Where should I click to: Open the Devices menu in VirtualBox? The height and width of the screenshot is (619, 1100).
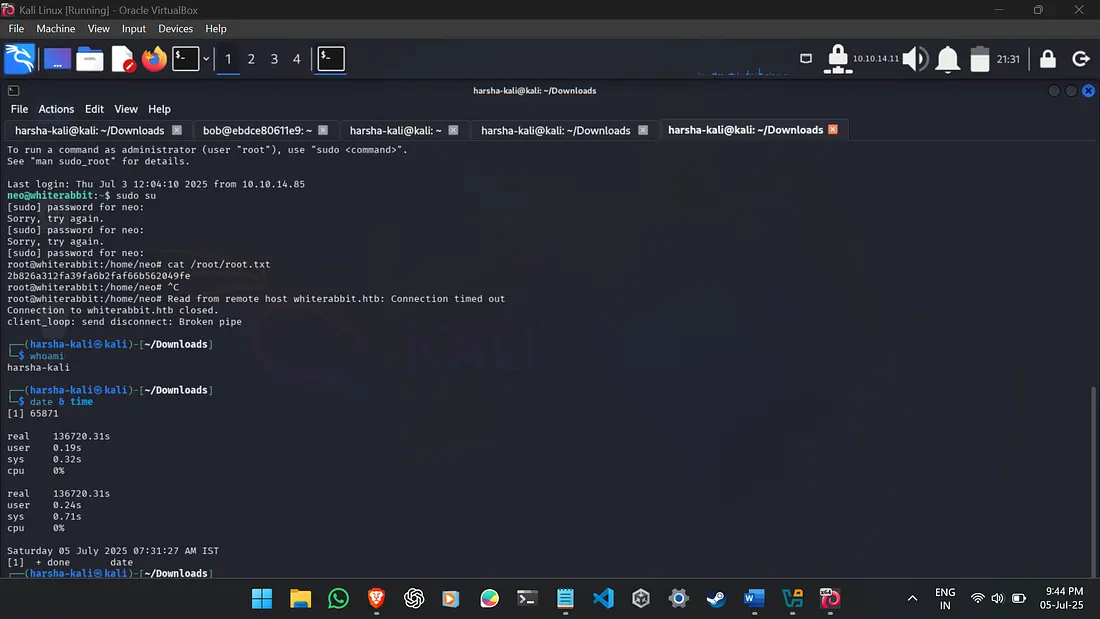pyautogui.click(x=175, y=28)
